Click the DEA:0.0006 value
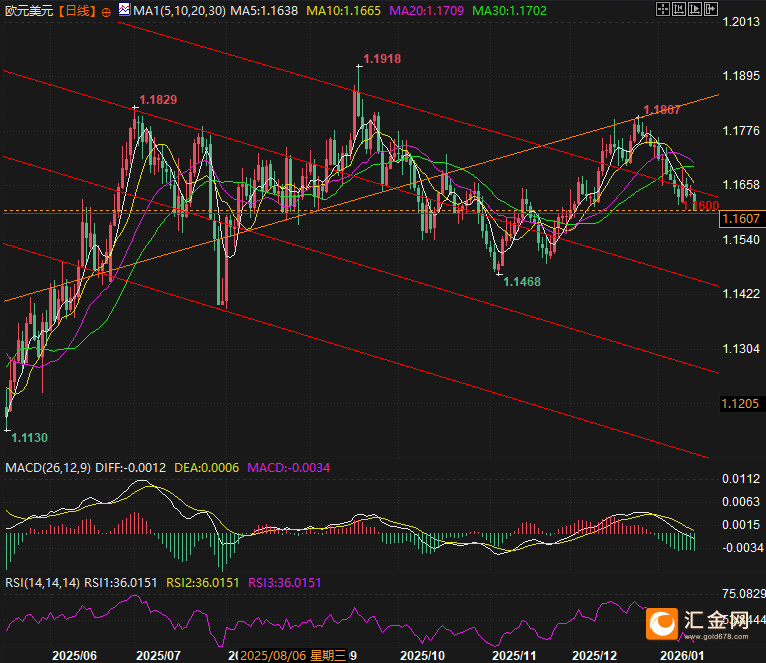Image resolution: width=766 pixels, height=663 pixels. (207, 468)
